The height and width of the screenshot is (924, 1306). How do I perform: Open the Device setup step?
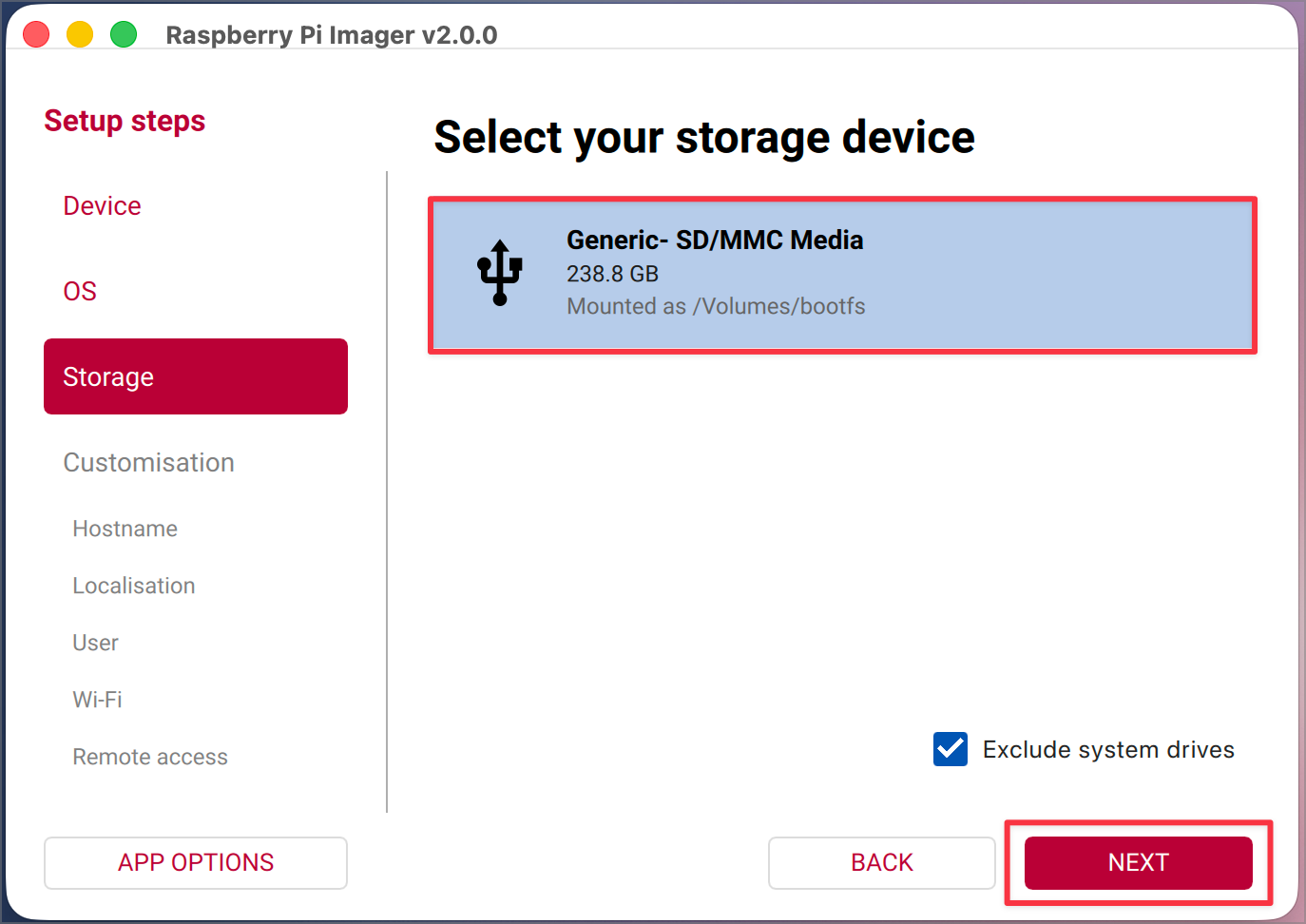(x=102, y=205)
